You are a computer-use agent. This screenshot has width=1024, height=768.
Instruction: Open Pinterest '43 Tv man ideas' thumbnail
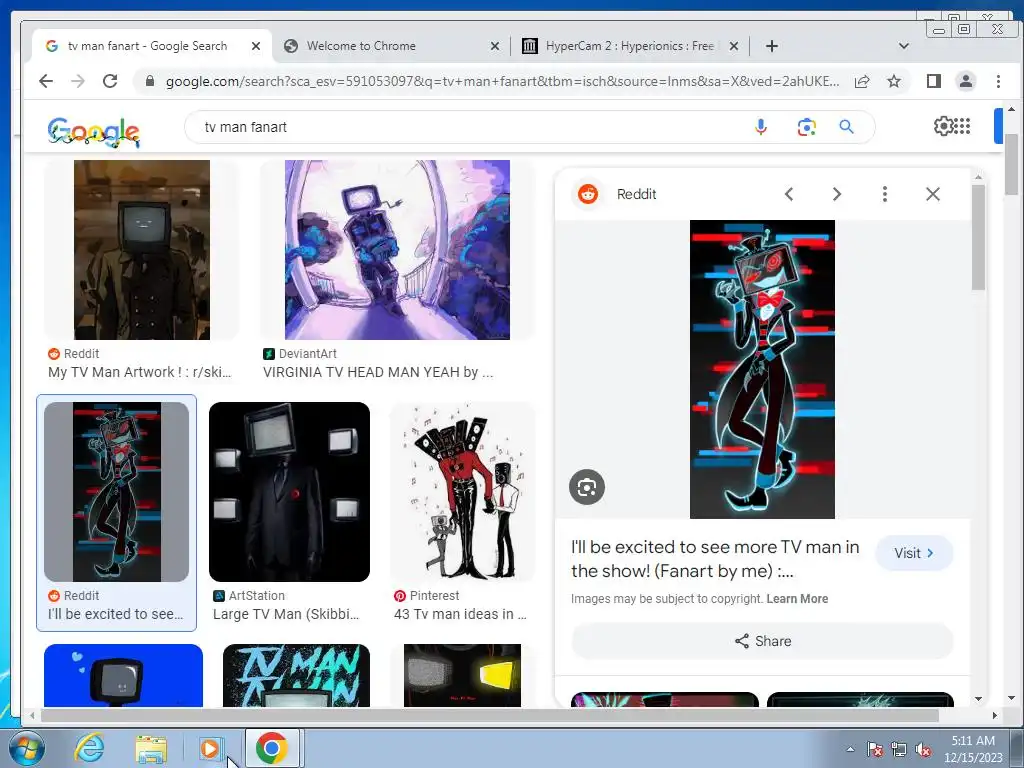(x=462, y=492)
